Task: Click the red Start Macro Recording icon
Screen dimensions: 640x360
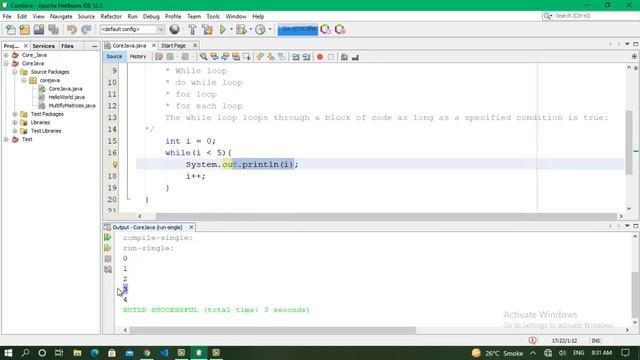Action: click(x=320, y=57)
